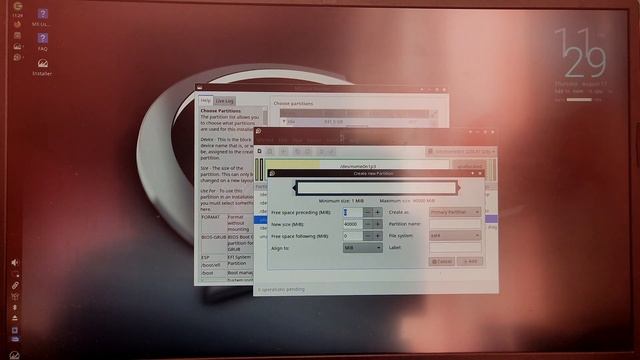Open the Create as Primary Partition dropdown
Image resolution: width=640 pixels, height=360 pixels.
coord(455,212)
